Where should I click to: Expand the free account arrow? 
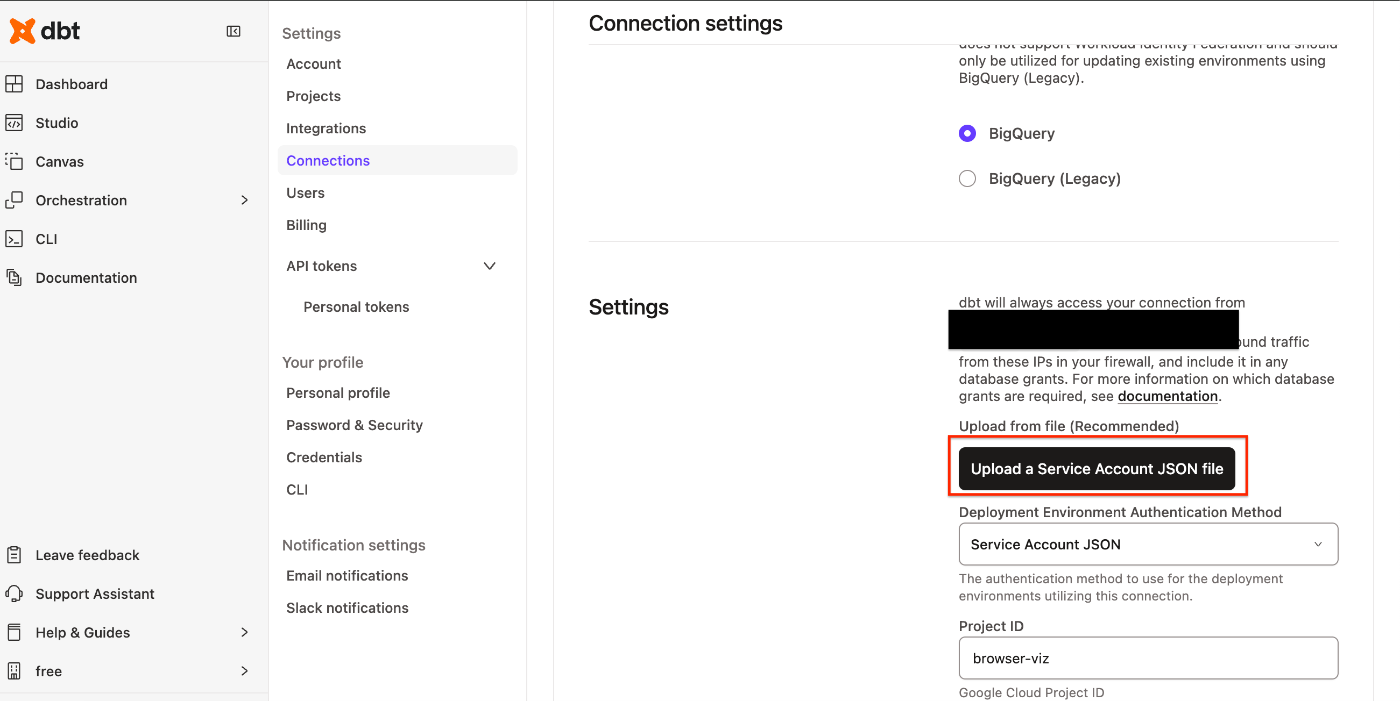coord(244,671)
